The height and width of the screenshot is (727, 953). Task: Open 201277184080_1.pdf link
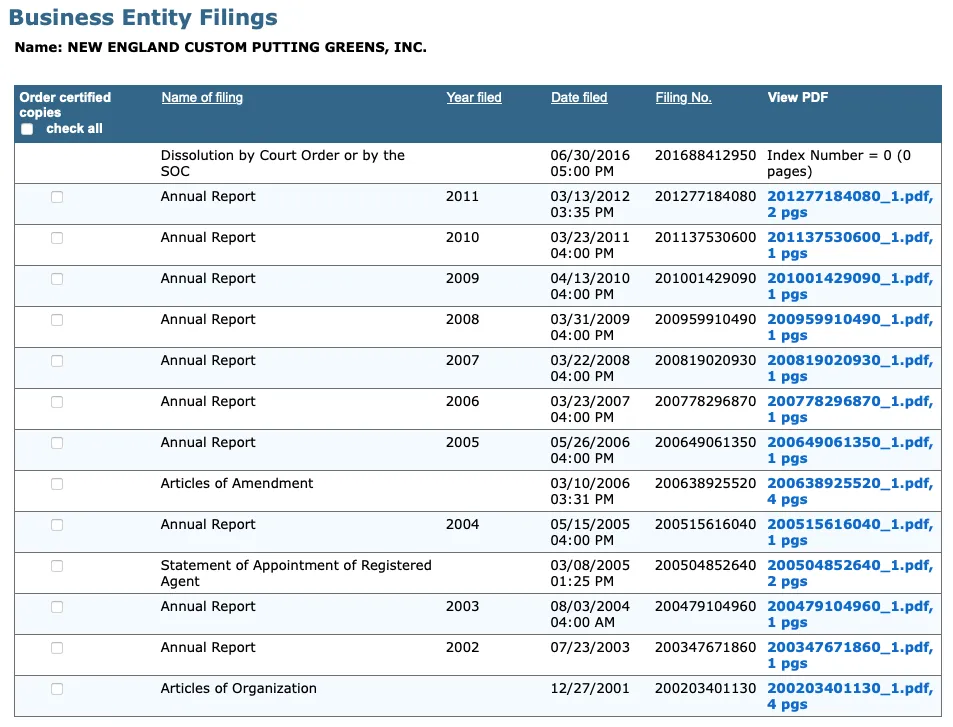849,196
